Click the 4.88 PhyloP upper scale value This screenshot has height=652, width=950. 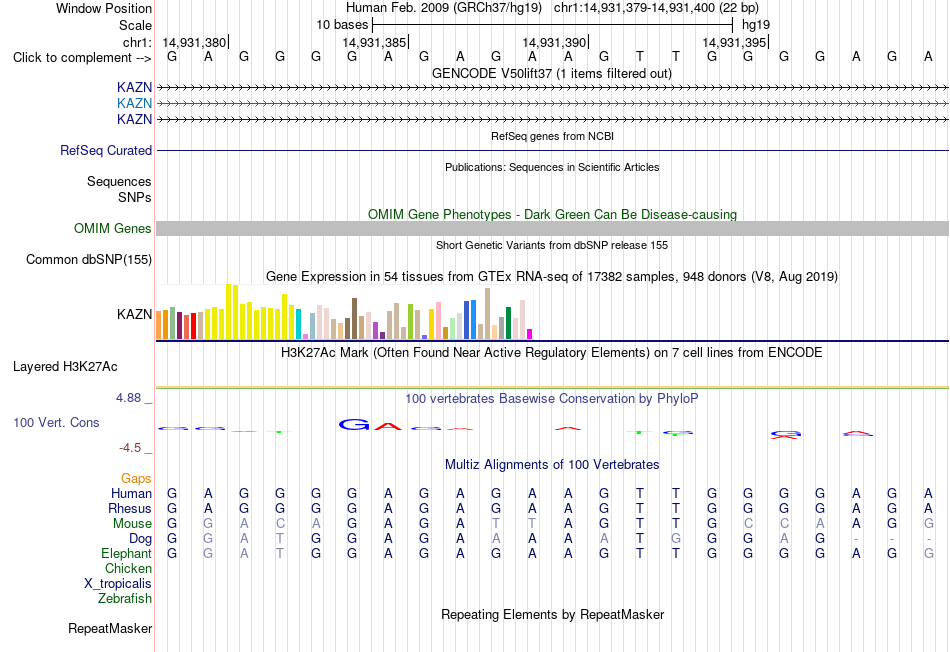tap(128, 398)
